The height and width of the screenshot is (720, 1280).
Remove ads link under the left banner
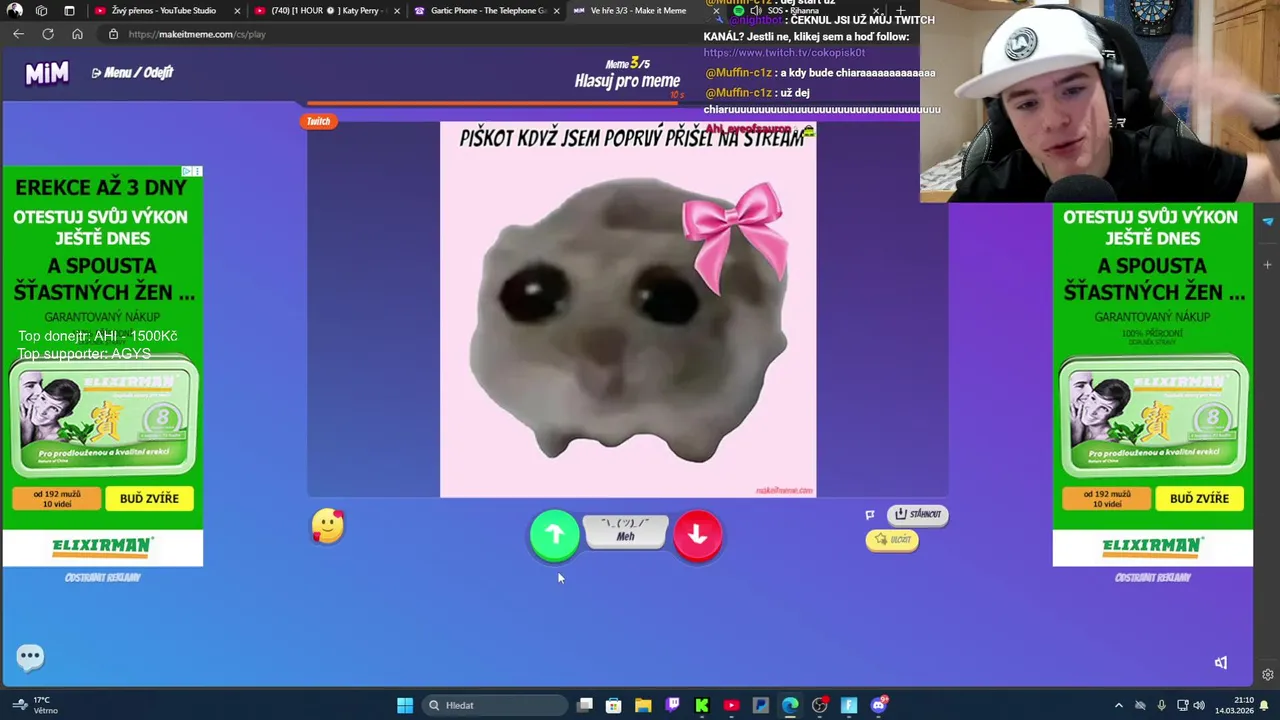point(102,577)
